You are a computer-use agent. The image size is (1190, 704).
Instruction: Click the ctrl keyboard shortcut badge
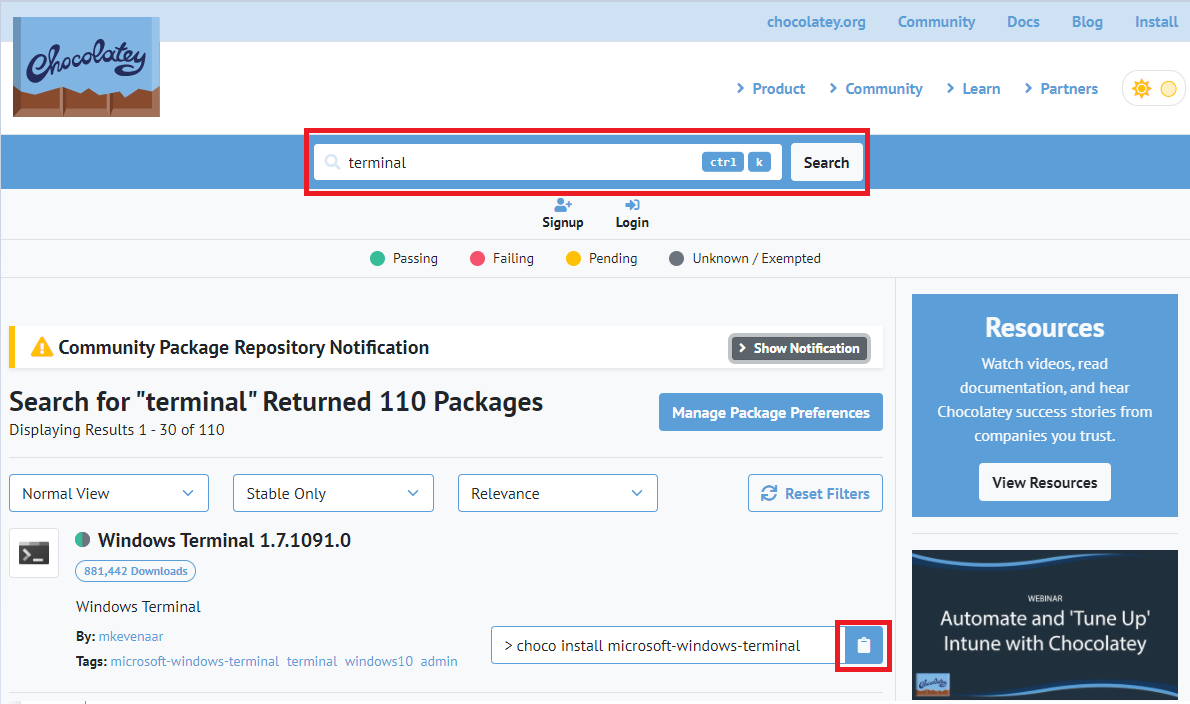click(722, 162)
